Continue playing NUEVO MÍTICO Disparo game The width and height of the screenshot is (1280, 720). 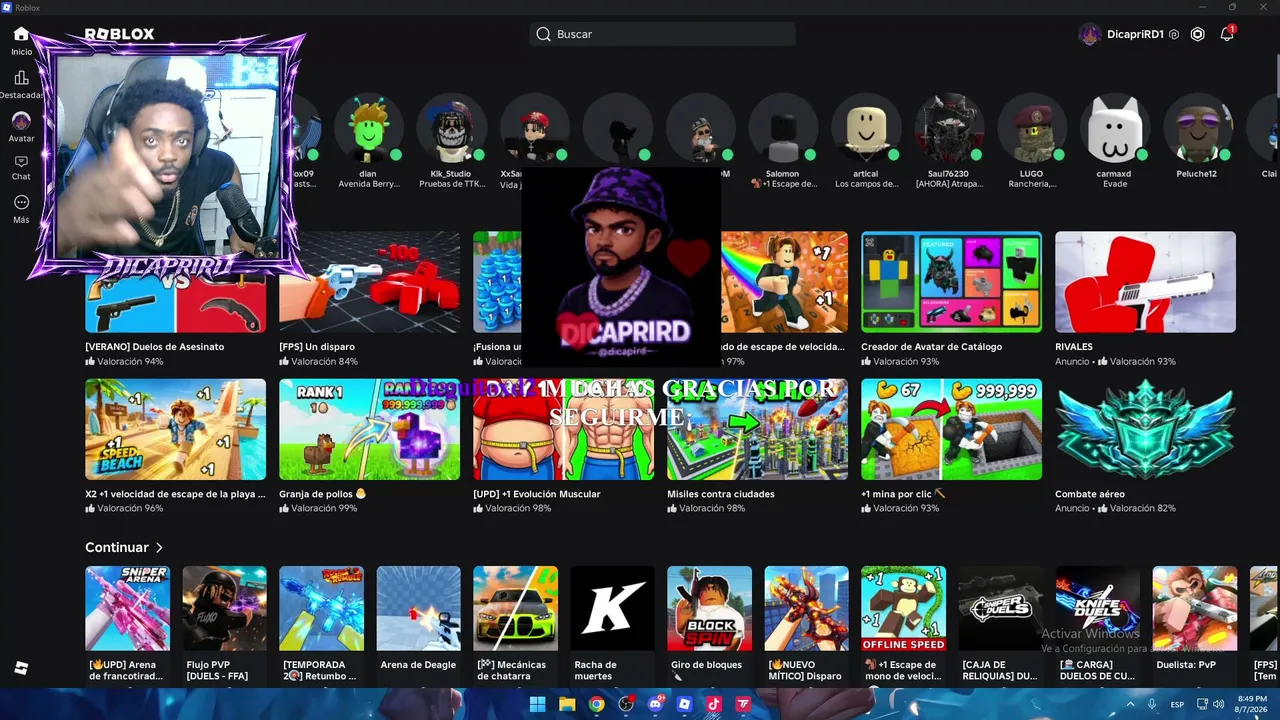(807, 624)
